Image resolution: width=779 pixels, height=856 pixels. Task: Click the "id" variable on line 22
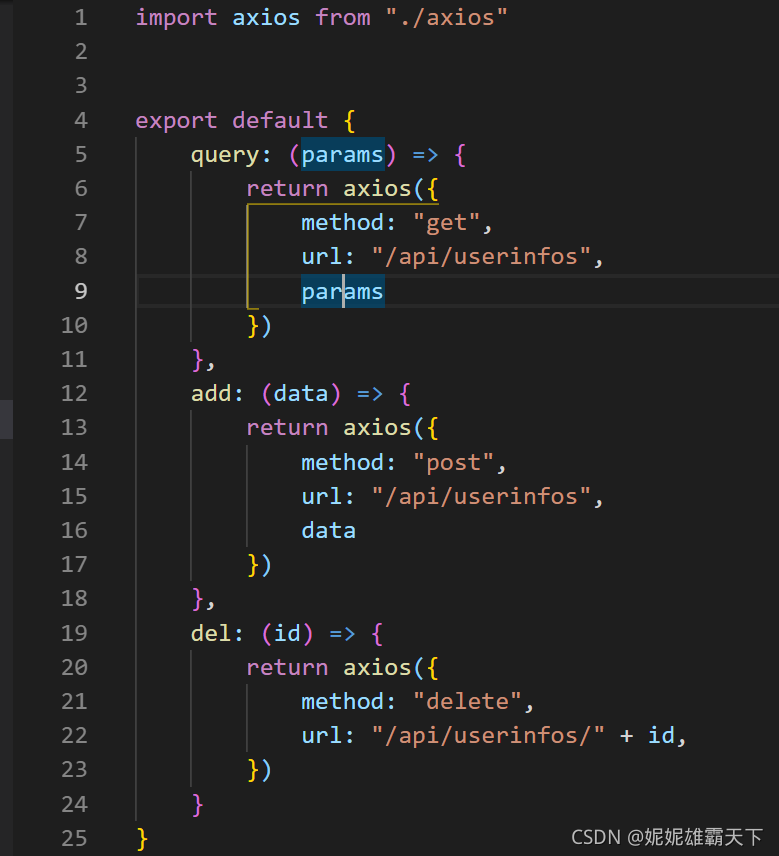(x=662, y=735)
